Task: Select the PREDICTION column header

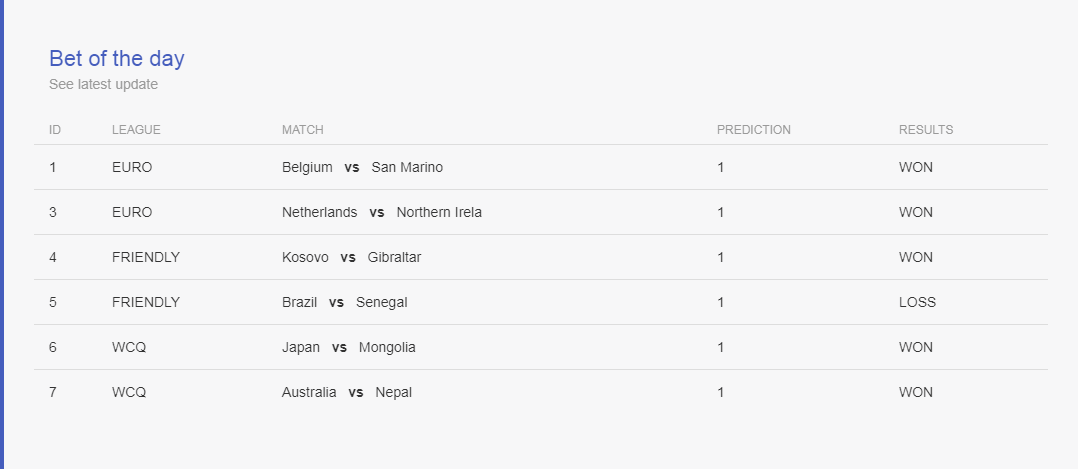Action: [754, 130]
